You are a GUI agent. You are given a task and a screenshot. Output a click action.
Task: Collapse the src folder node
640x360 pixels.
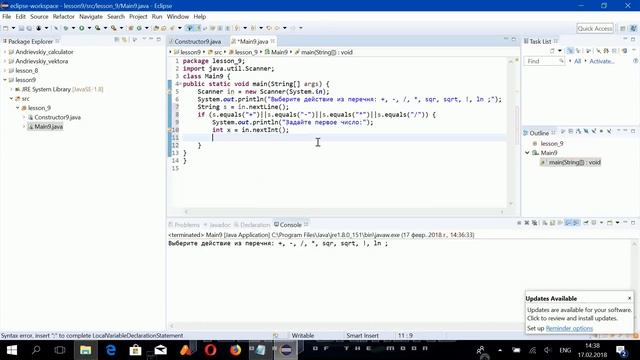pyautogui.click(x=11, y=99)
